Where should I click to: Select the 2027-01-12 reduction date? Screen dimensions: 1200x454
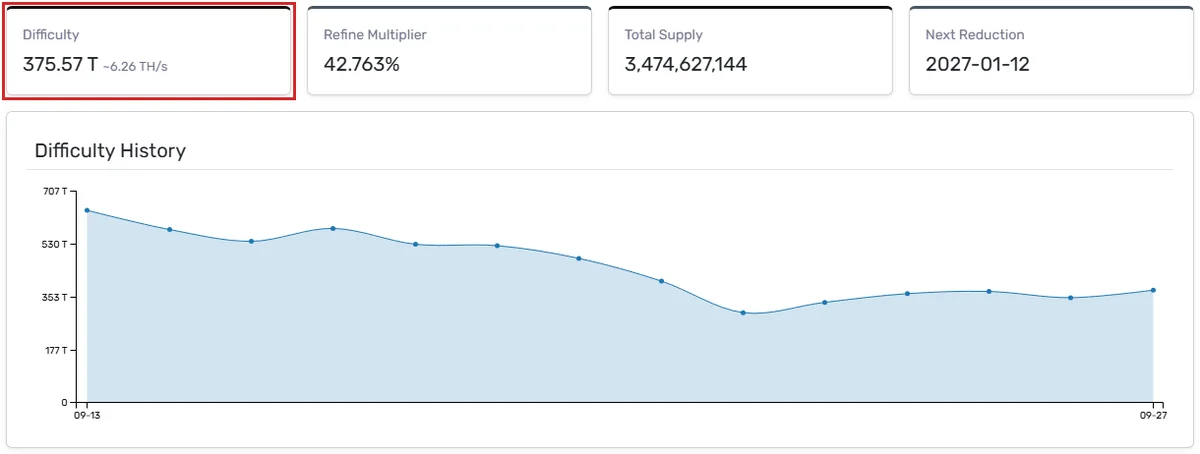(978, 65)
